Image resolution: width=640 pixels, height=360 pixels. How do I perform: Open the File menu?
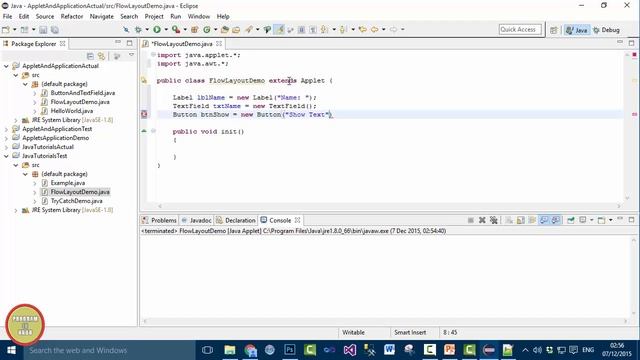point(7,16)
